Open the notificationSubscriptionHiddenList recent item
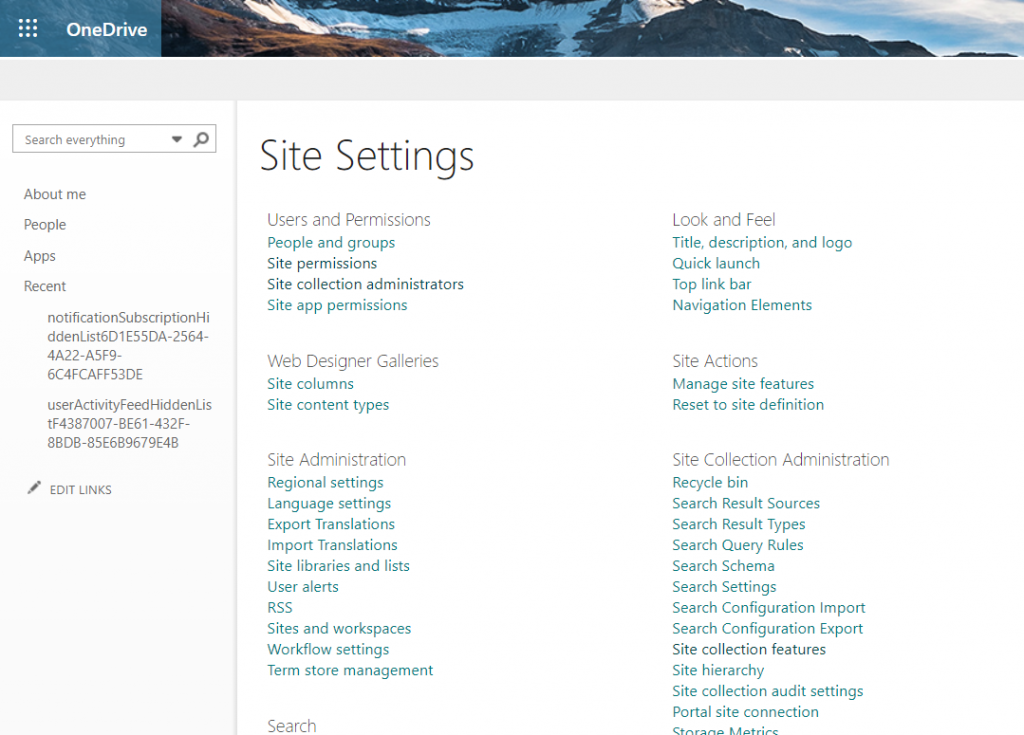1024x735 pixels. pos(129,346)
